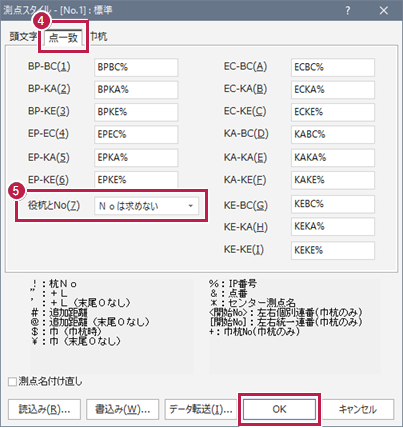Click the OK button

279,409
